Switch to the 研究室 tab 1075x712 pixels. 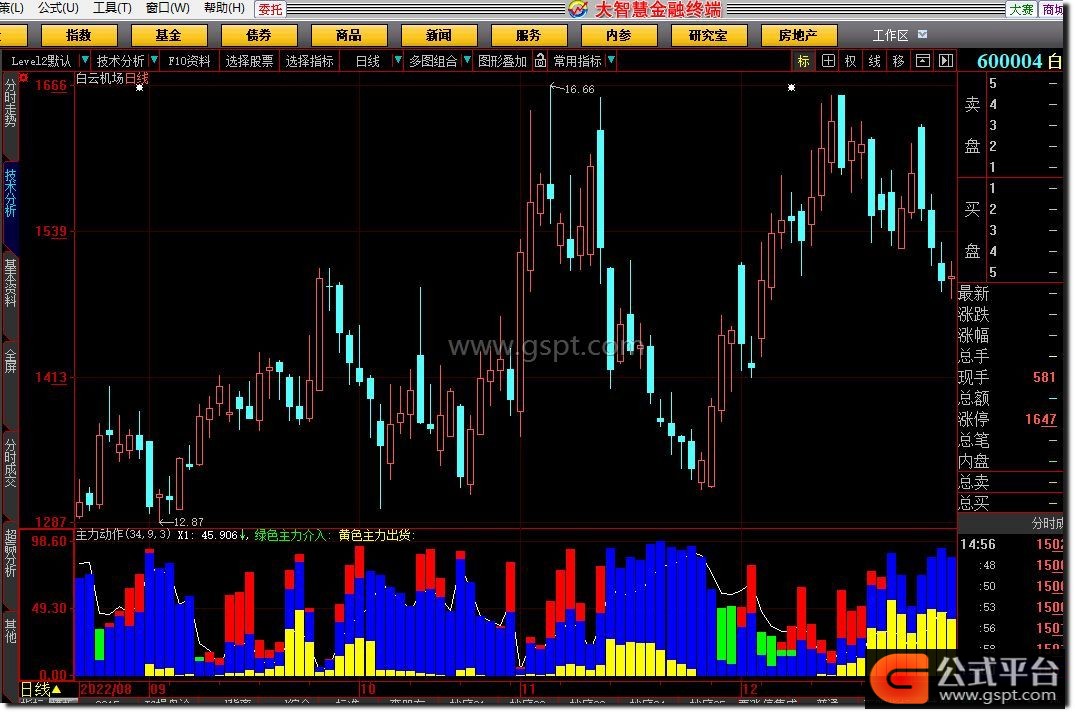tap(709, 35)
